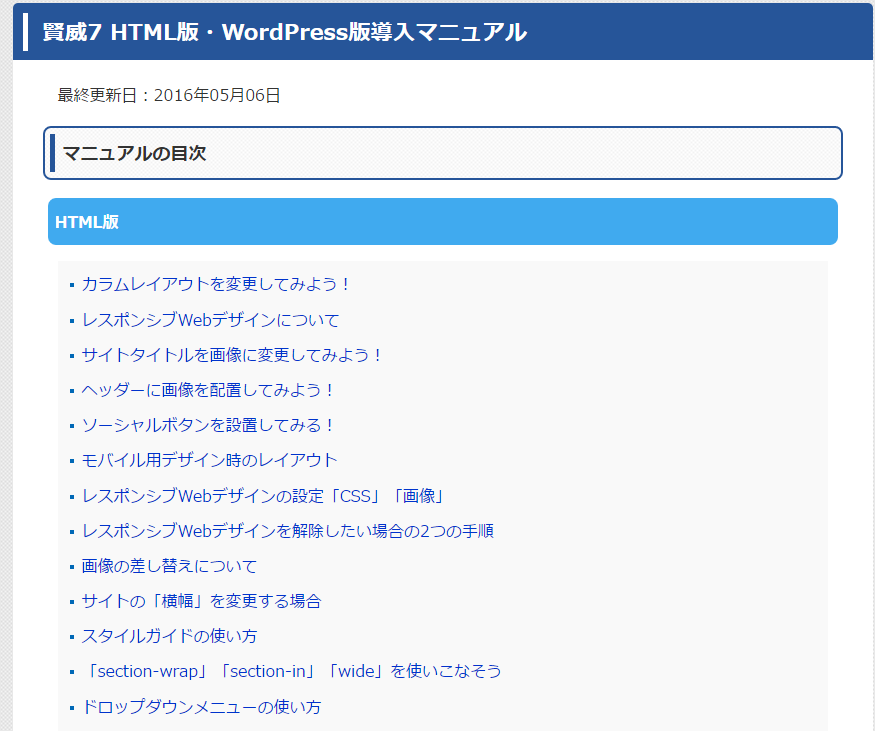The height and width of the screenshot is (731, 875).
Task: Open the 画像の差し替えについて link
Action: (x=169, y=566)
